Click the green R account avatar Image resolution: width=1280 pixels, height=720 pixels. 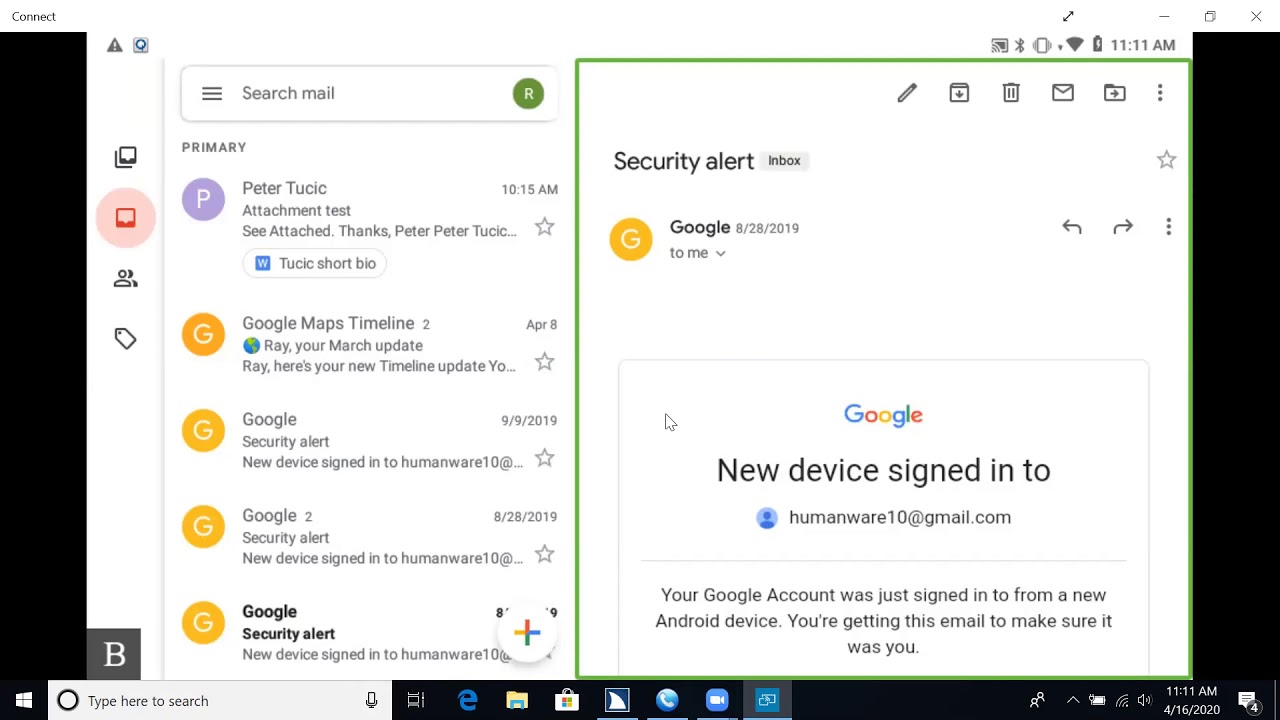click(528, 94)
